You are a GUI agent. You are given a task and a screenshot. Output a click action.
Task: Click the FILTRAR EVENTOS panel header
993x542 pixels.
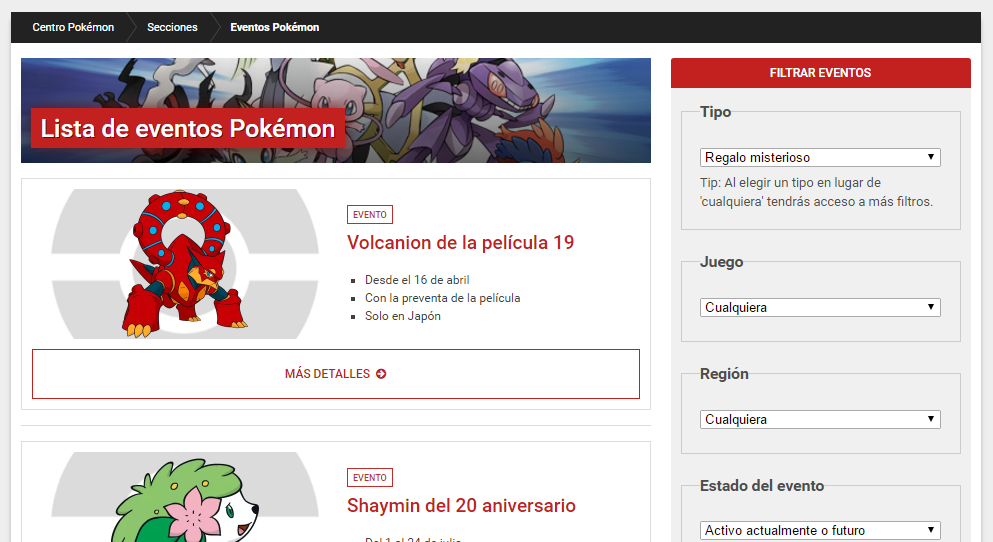[820, 73]
